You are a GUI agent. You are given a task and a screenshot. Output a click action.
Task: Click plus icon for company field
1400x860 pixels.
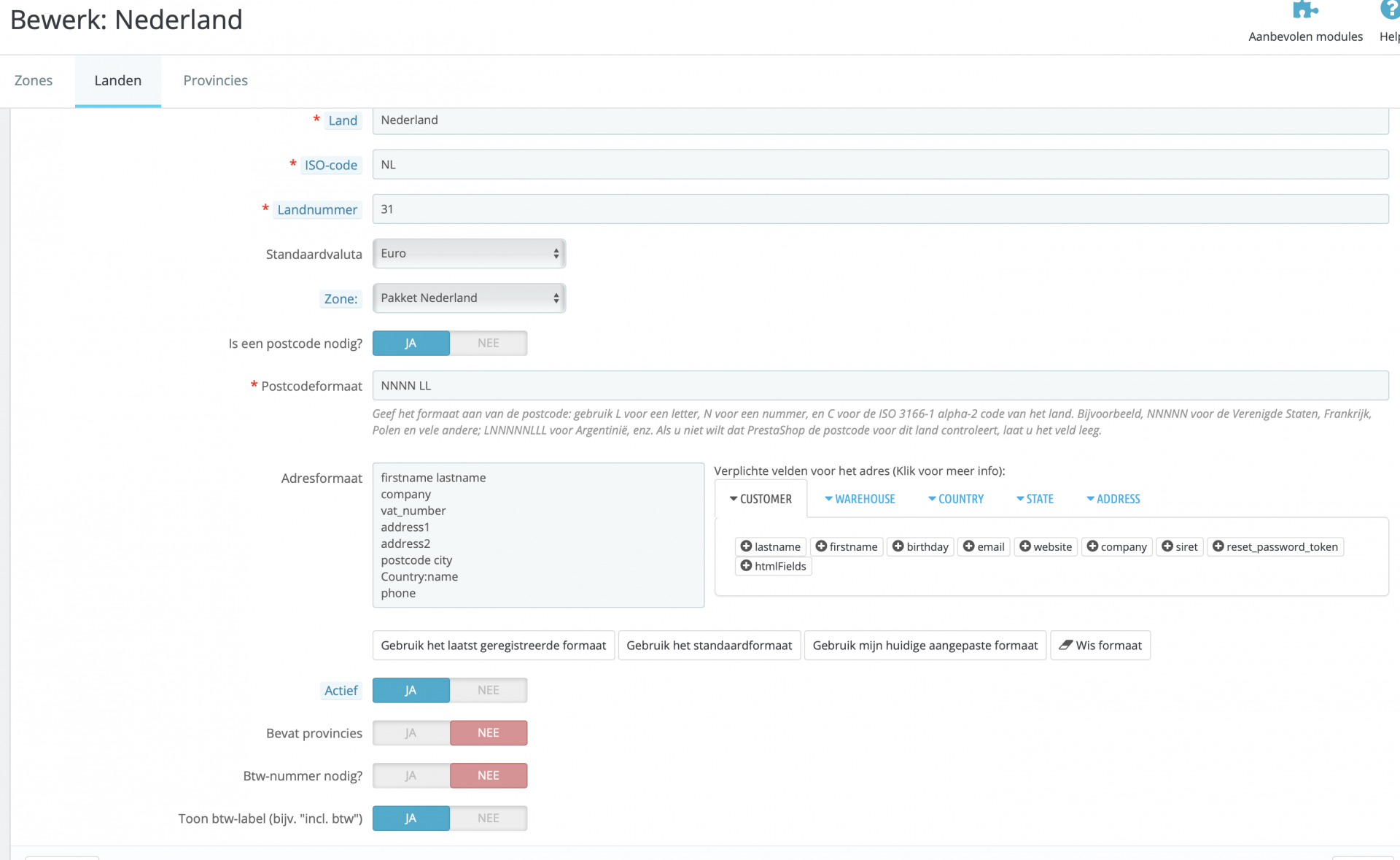click(x=1092, y=546)
